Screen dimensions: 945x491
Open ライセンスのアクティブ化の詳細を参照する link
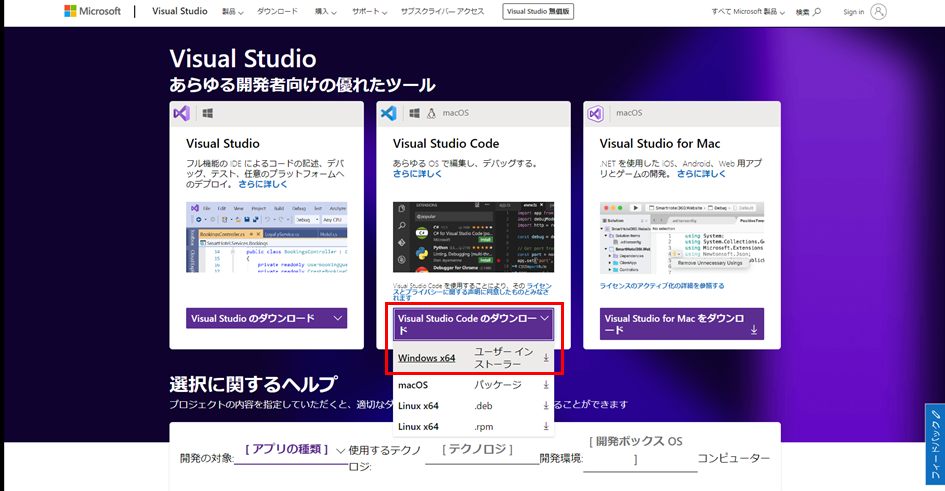point(662,286)
